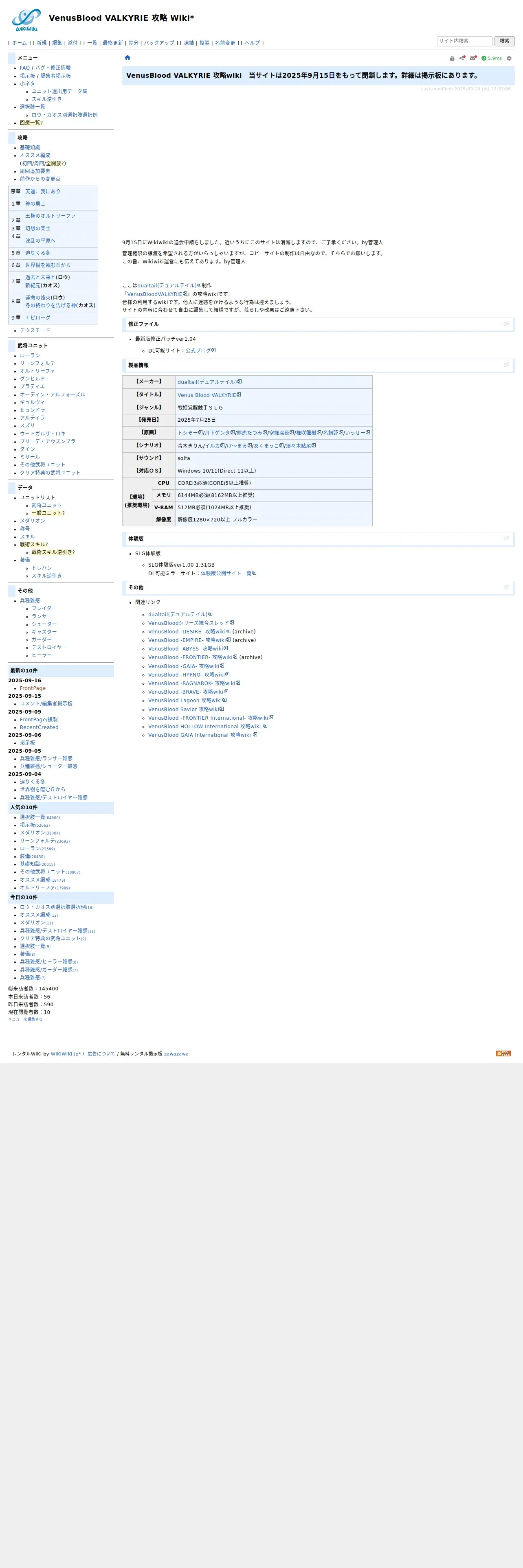Open VenusBlood -HYPNO- 攻略wiki link

pyautogui.click(x=189, y=675)
